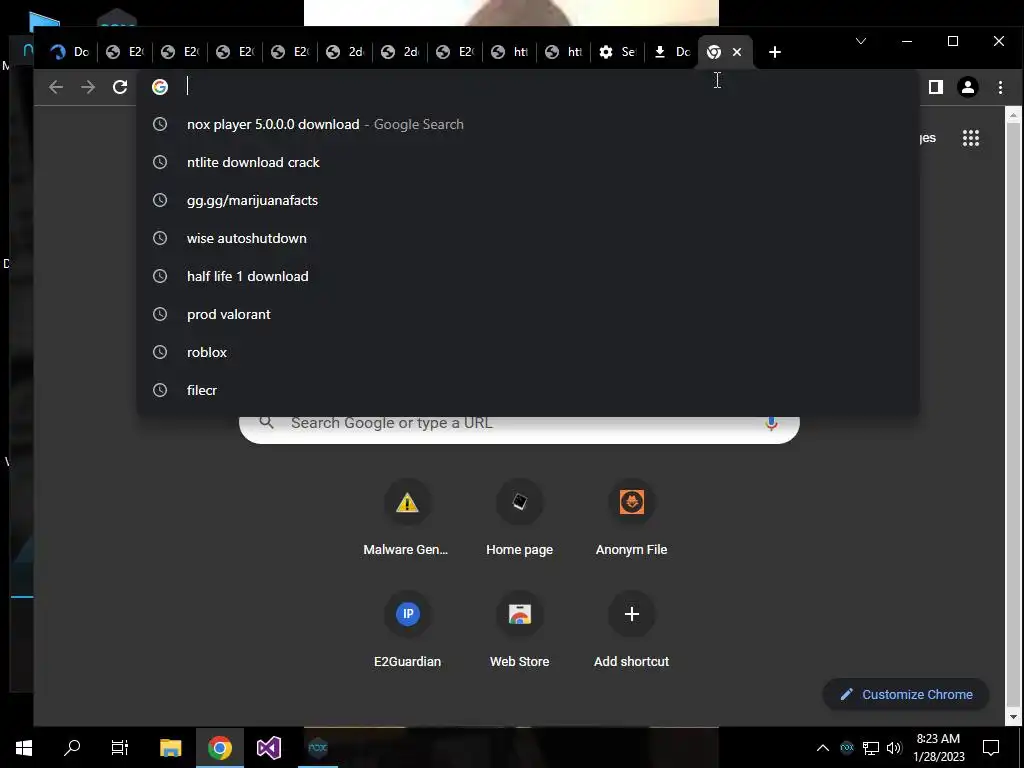This screenshot has height=768, width=1024.
Task: Open the Web Store shortcut
Action: pos(519,630)
